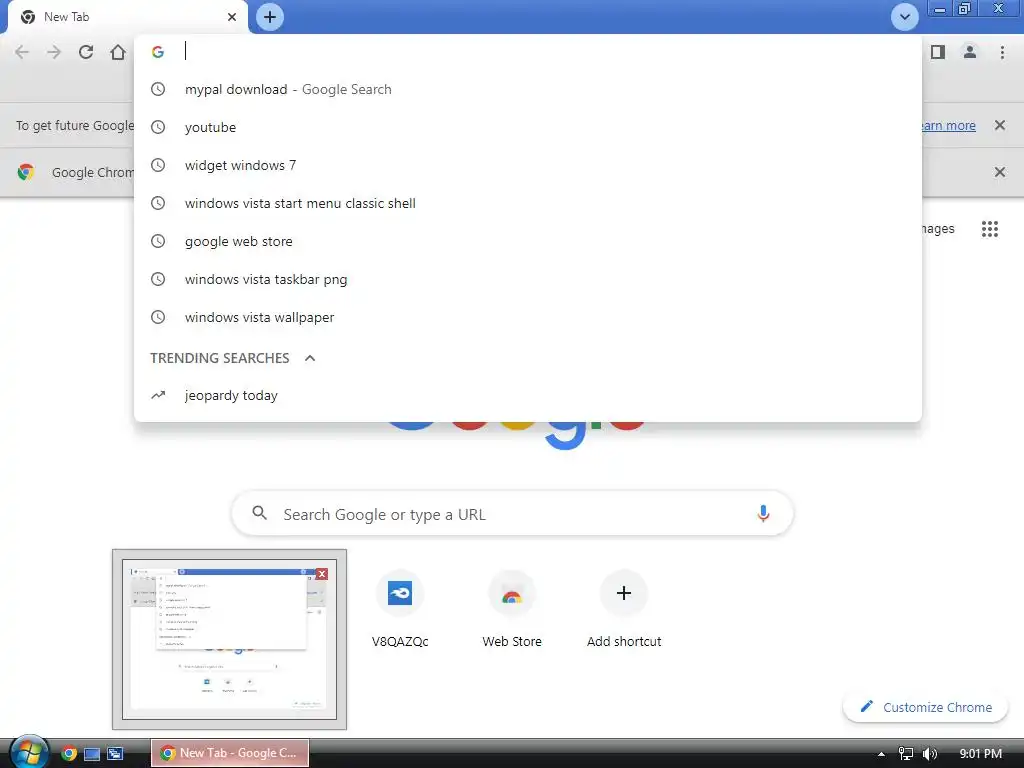Viewport: 1024px width, 768px height.
Task: Click the 9:01 PM clock
Action: 980,754
